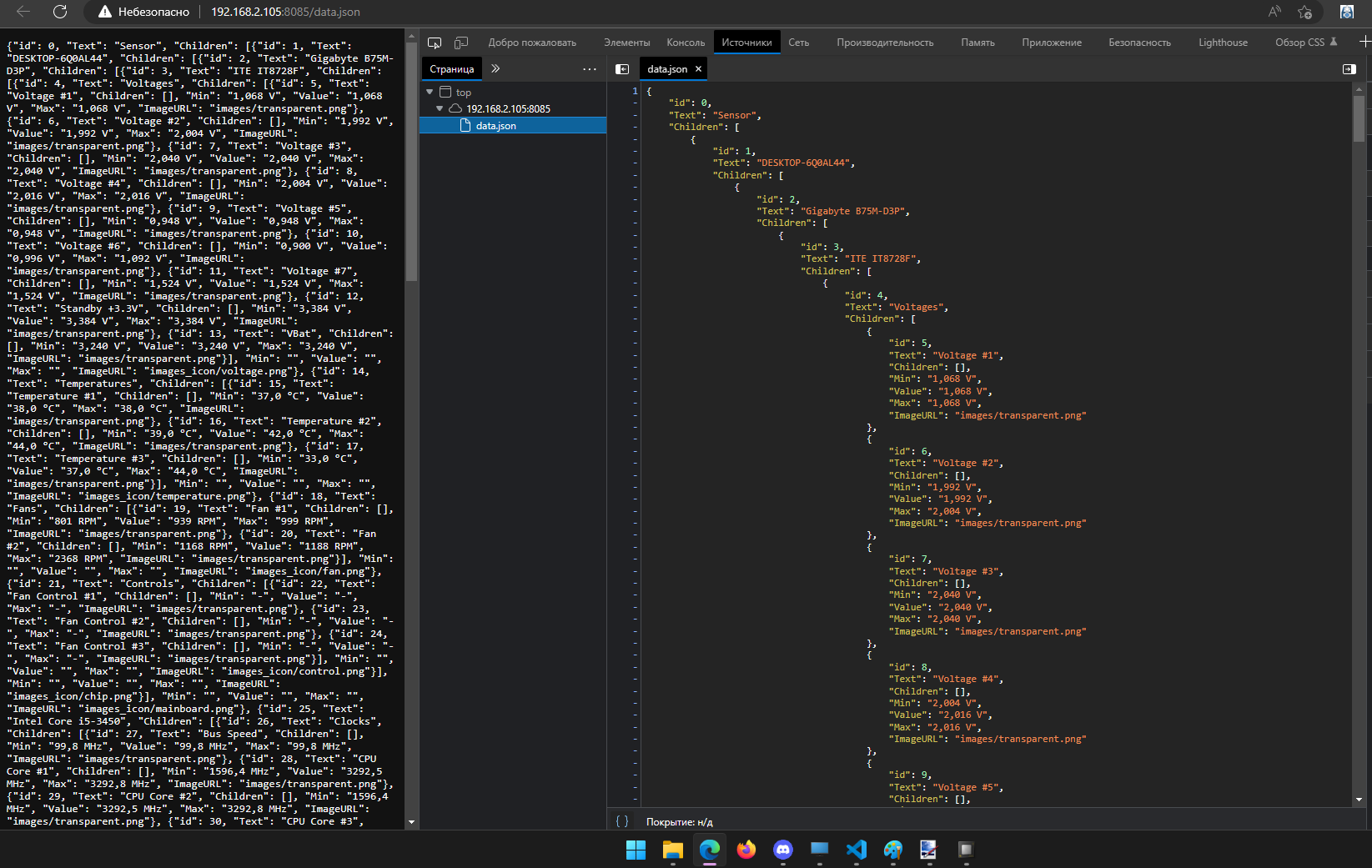Viewport: 1372px width, 868px height.
Task: Switch to the Консоль tab
Action: (x=686, y=43)
